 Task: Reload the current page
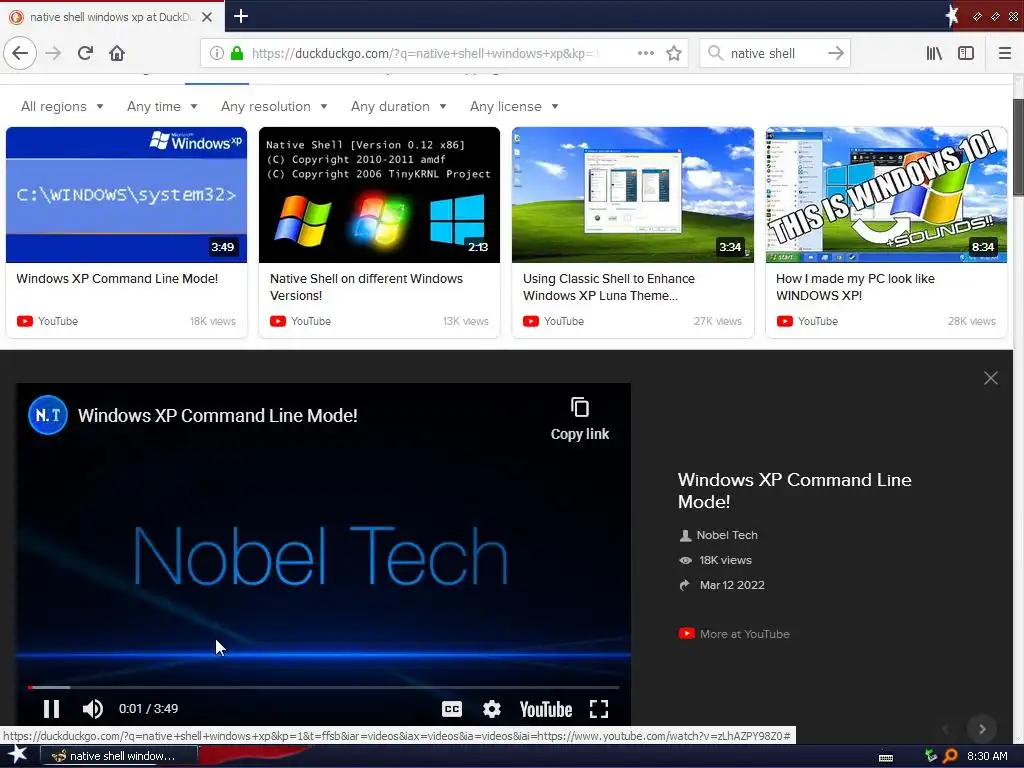click(x=85, y=53)
